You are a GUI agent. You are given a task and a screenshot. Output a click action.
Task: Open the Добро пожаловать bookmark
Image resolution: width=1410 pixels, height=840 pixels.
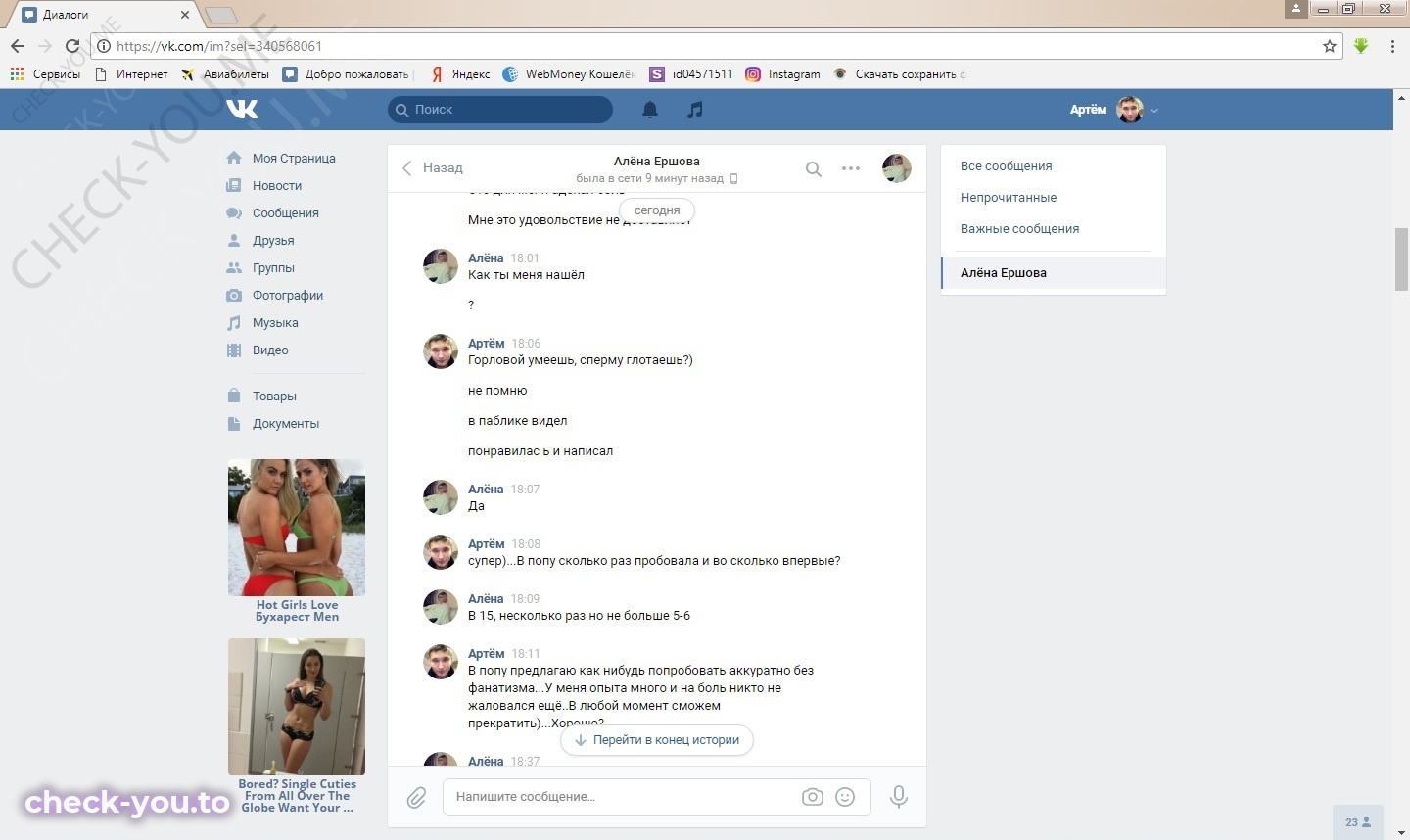pos(346,73)
